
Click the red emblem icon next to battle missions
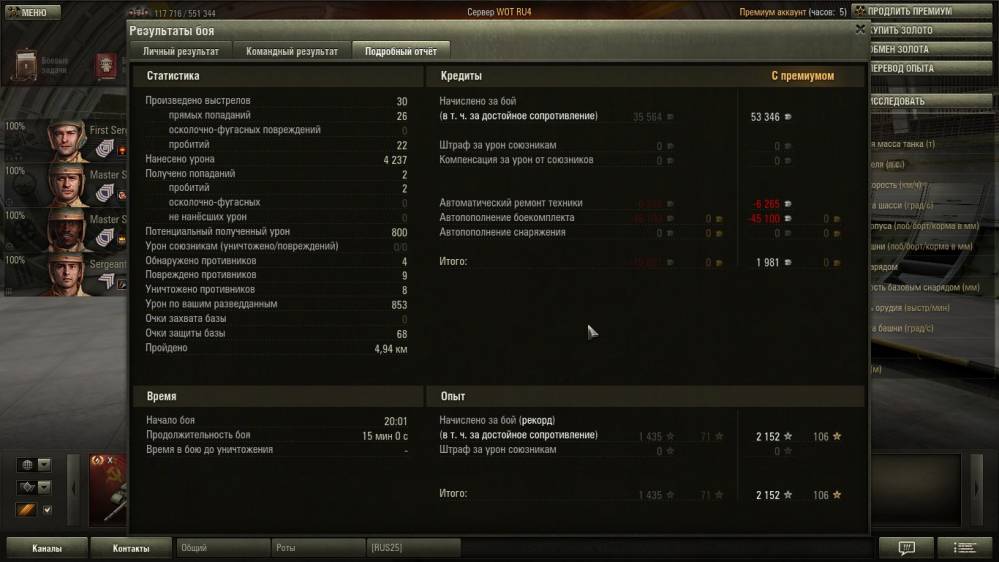click(x=106, y=66)
